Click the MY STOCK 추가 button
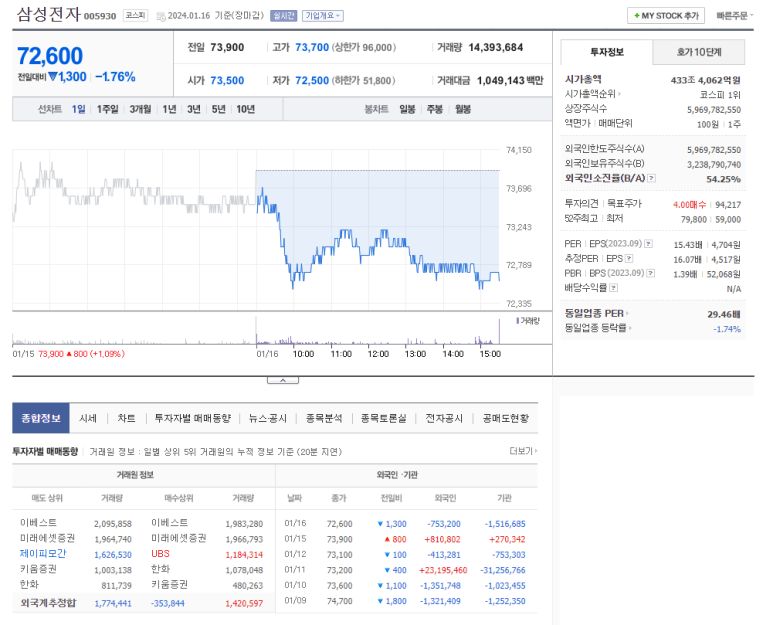Screen dimensions: 773x625 pyautogui.click(x=666, y=16)
